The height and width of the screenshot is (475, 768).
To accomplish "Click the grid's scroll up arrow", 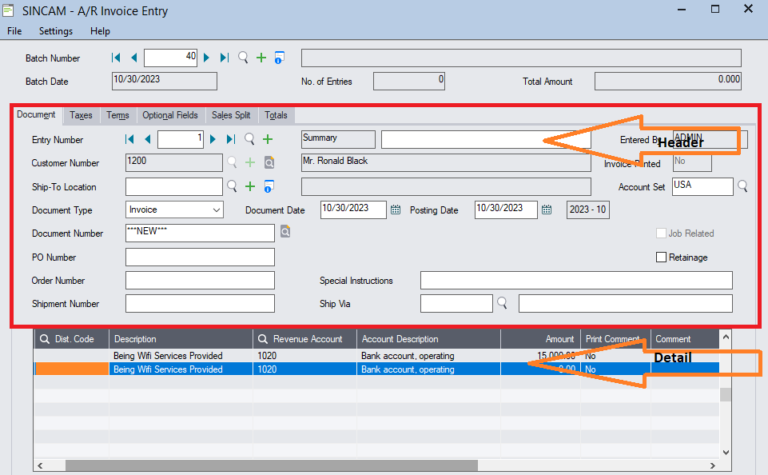I will (x=726, y=337).
